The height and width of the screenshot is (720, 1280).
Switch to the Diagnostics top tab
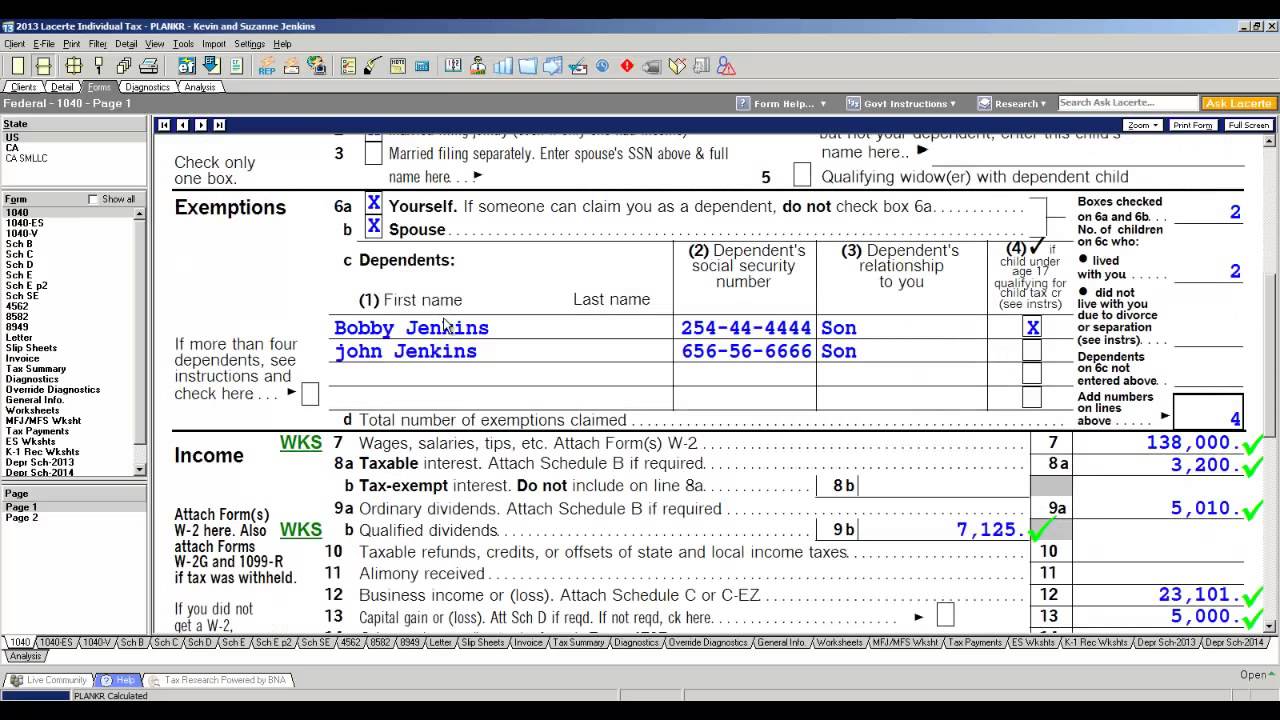click(x=147, y=87)
